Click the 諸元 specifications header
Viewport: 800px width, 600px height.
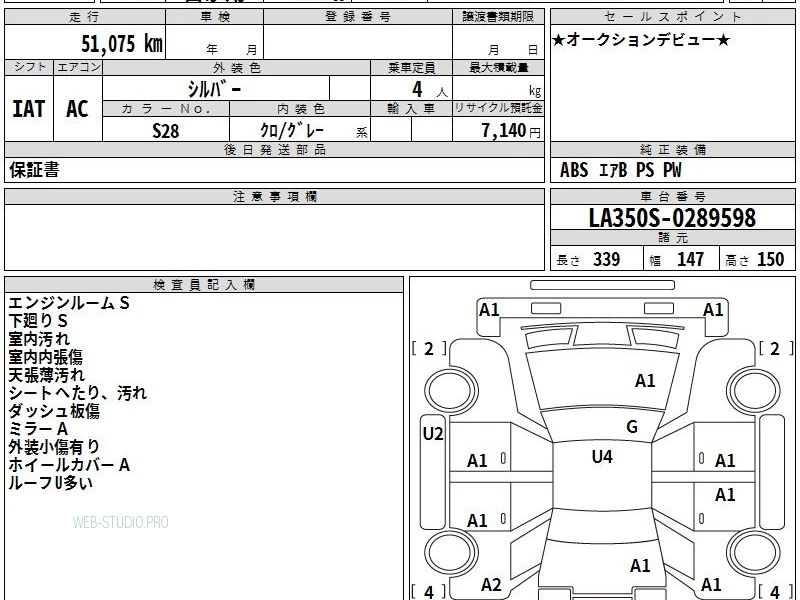[x=672, y=238]
